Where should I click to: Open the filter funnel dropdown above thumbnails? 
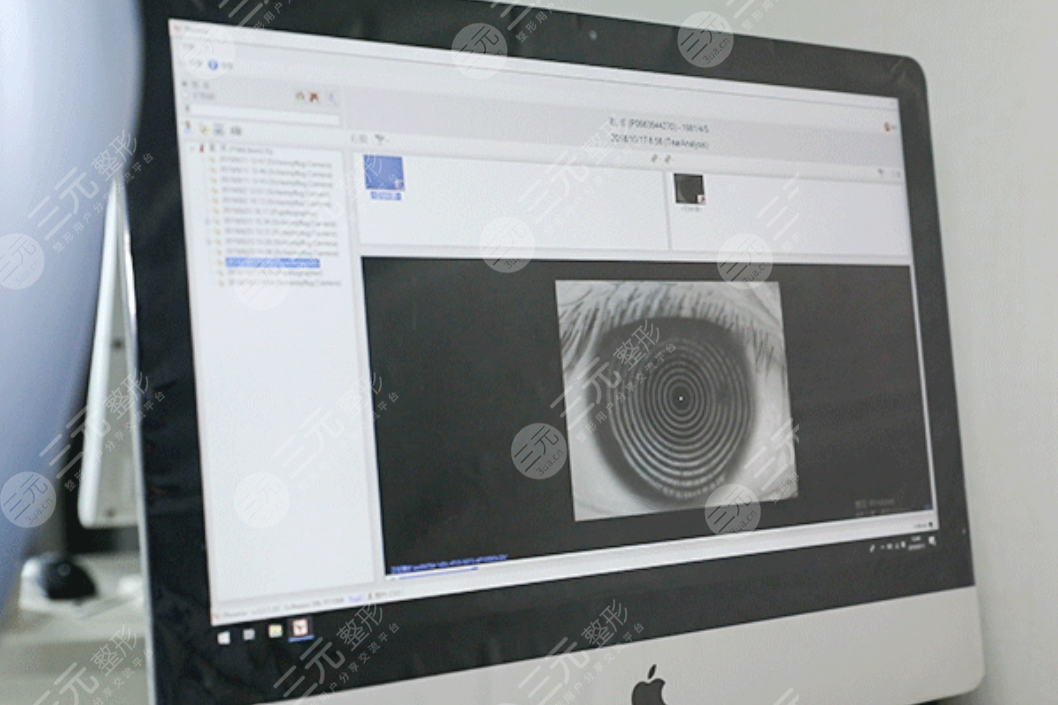tap(381, 140)
